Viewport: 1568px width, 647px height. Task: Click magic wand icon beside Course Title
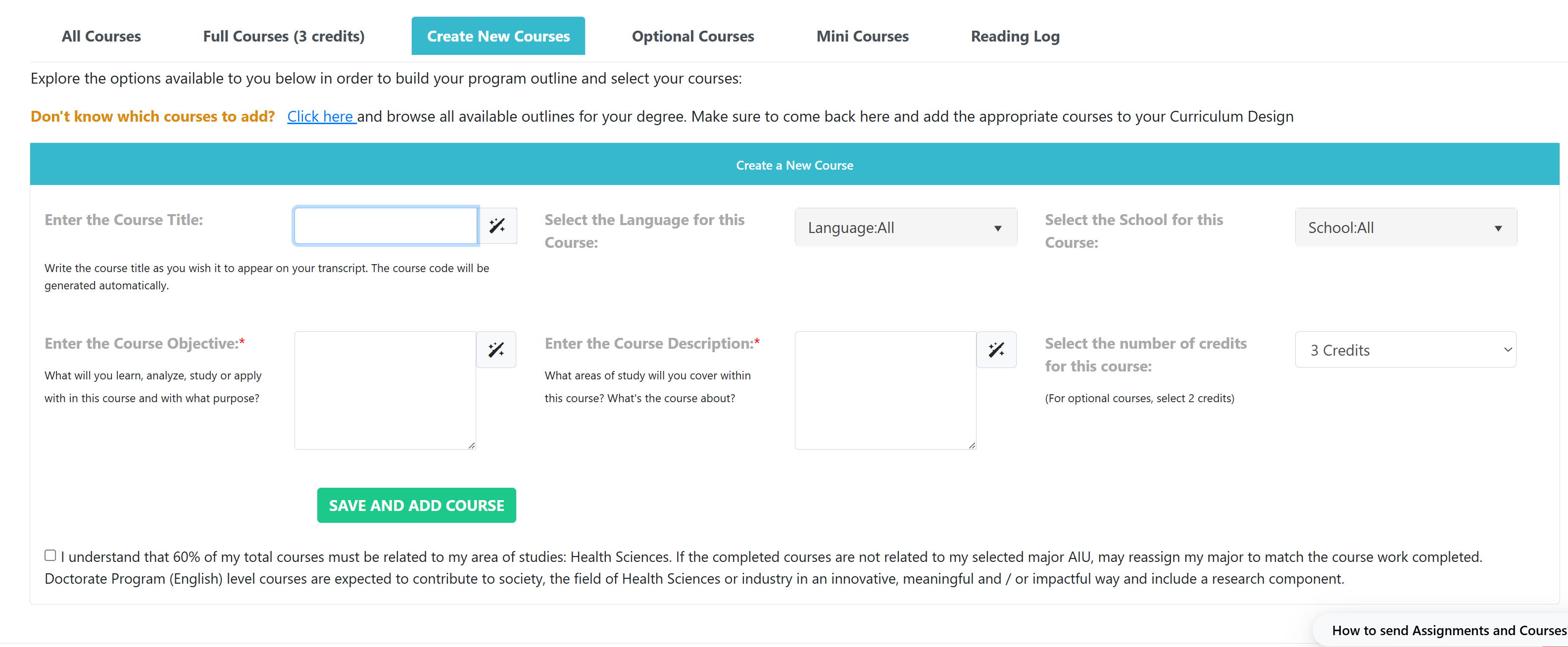click(x=497, y=226)
